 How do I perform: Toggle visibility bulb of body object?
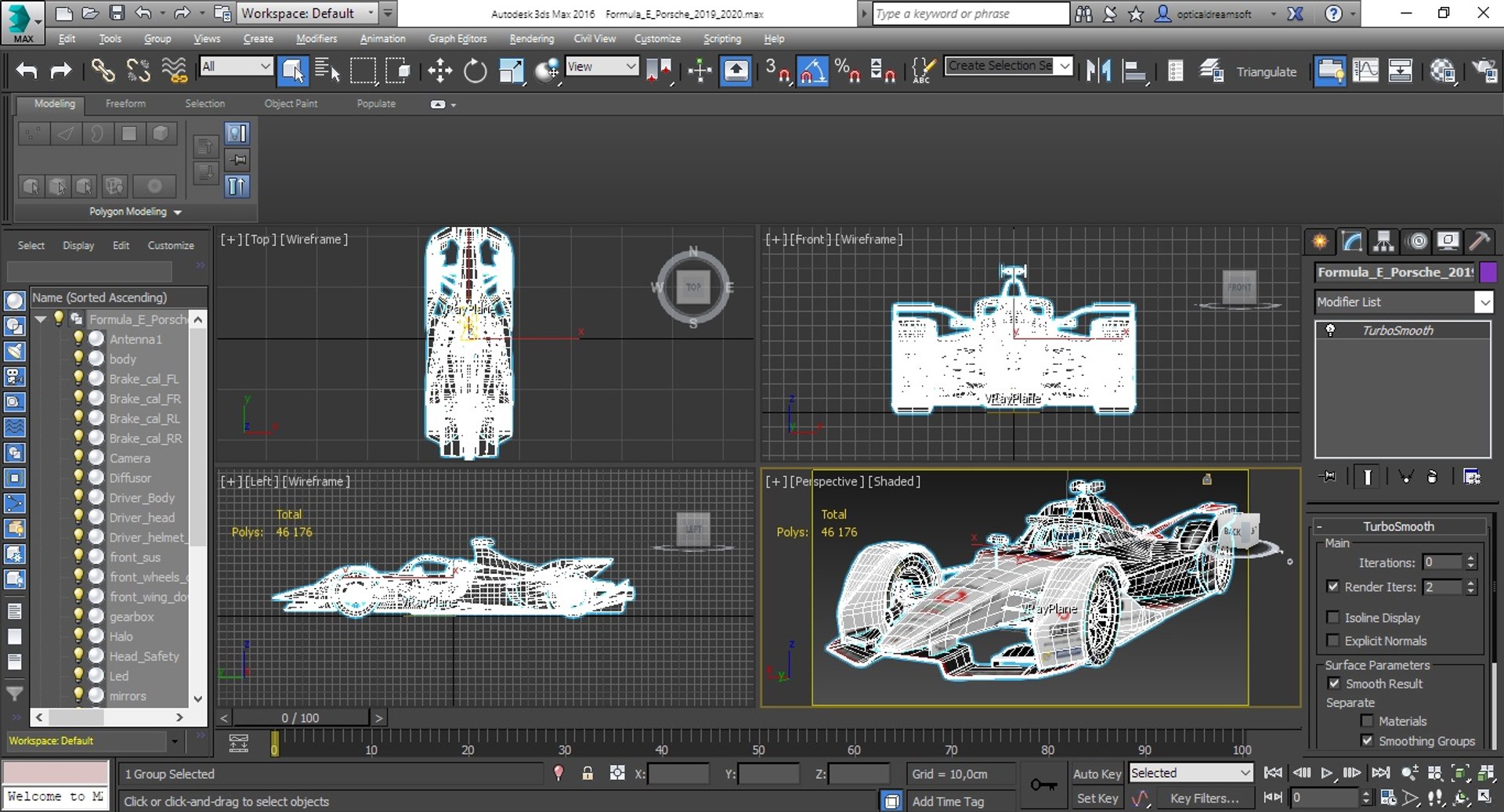point(78,359)
